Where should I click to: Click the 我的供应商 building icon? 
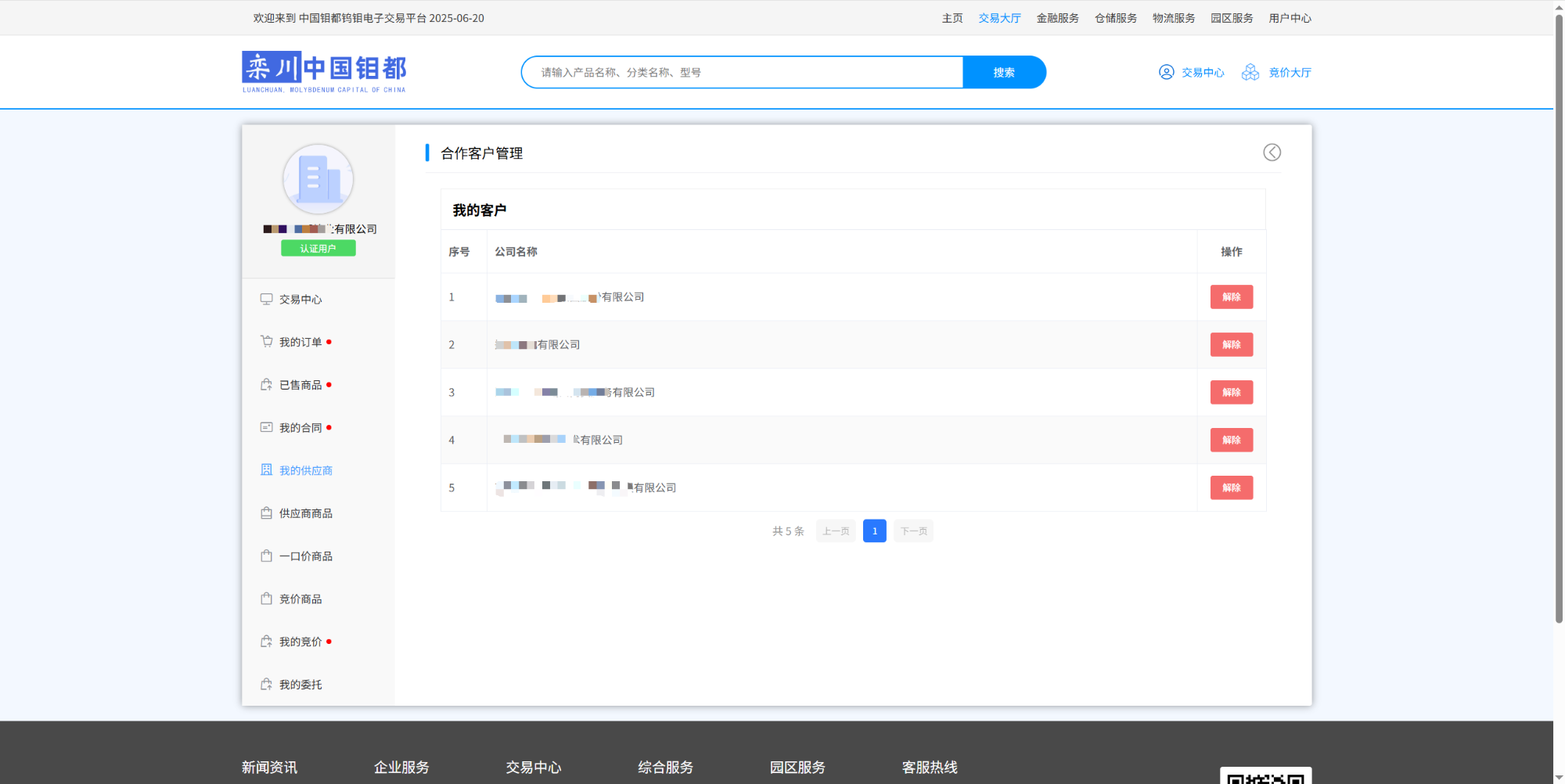[267, 470]
